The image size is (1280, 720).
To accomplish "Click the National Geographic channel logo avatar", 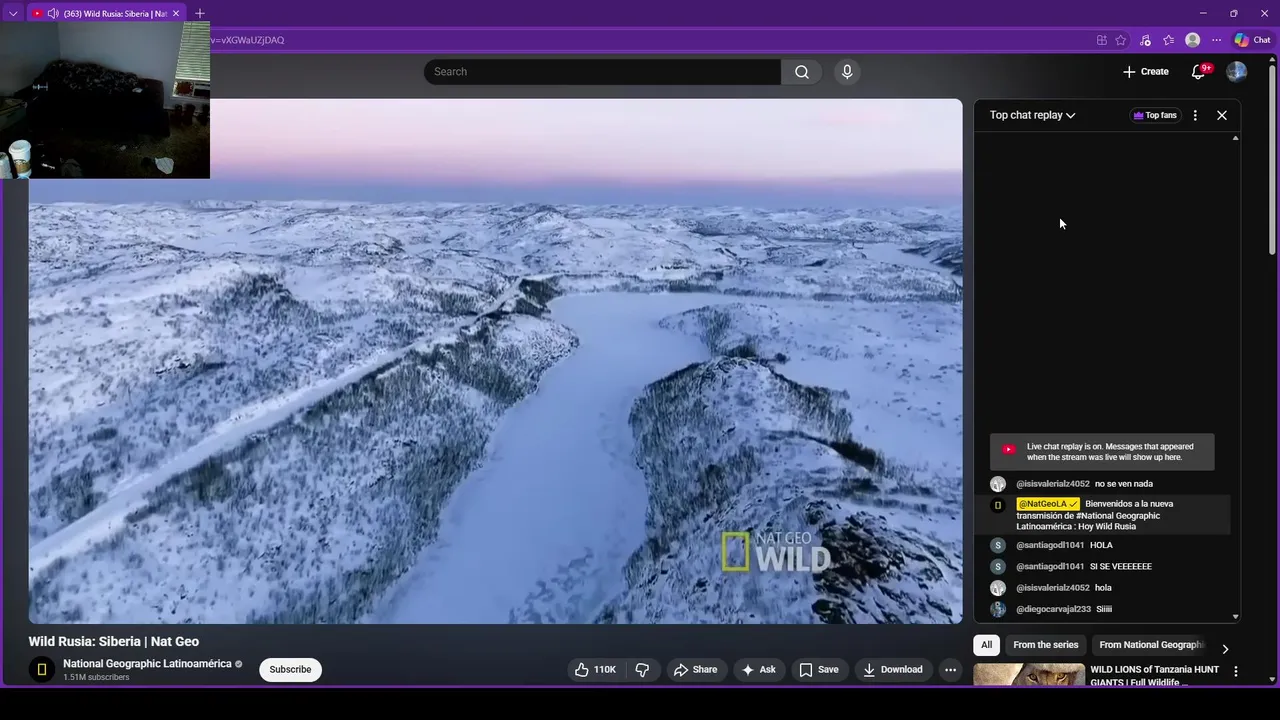I will coord(41,670).
